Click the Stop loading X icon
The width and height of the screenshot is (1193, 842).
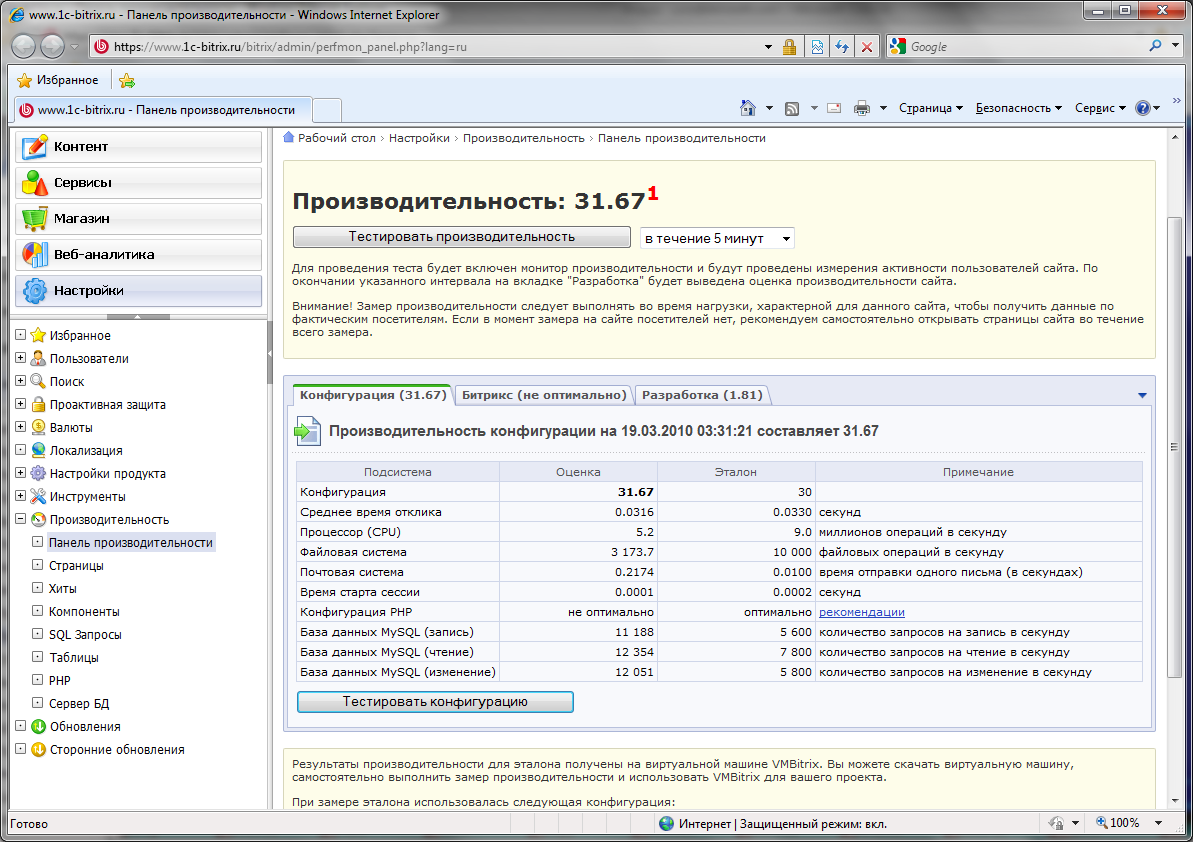tap(867, 47)
